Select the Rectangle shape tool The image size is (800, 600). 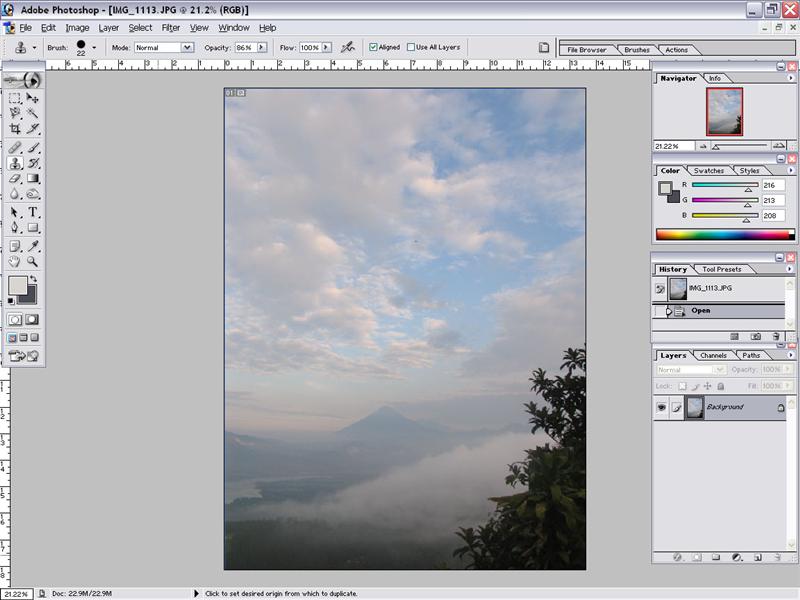pyautogui.click(x=33, y=228)
